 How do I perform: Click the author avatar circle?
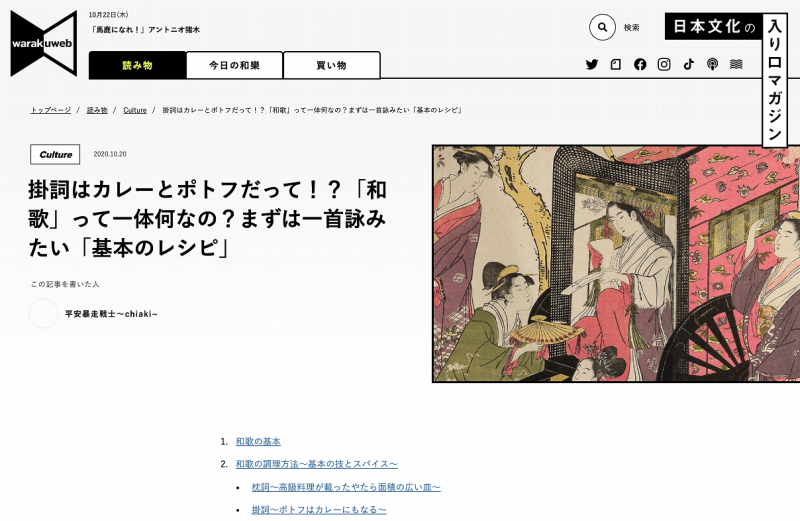pyautogui.click(x=44, y=314)
